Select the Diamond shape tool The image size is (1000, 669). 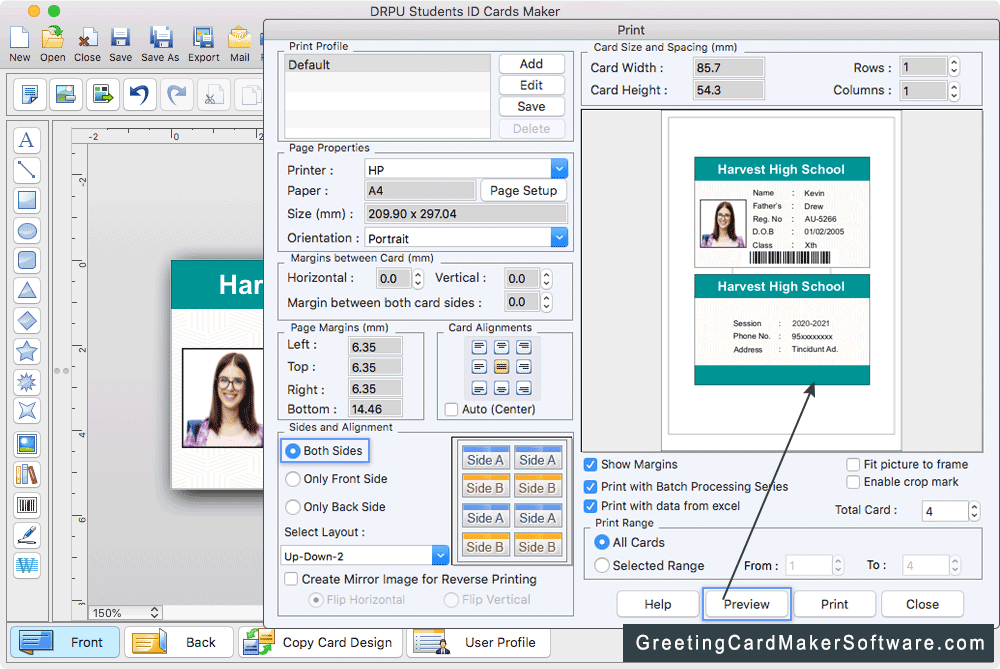point(27,320)
